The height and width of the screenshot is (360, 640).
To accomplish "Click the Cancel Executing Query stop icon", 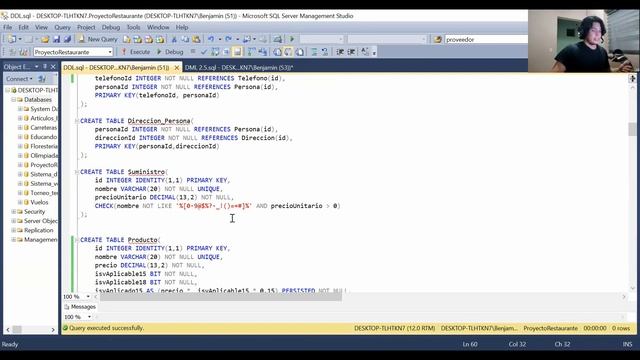I will point(193,52).
